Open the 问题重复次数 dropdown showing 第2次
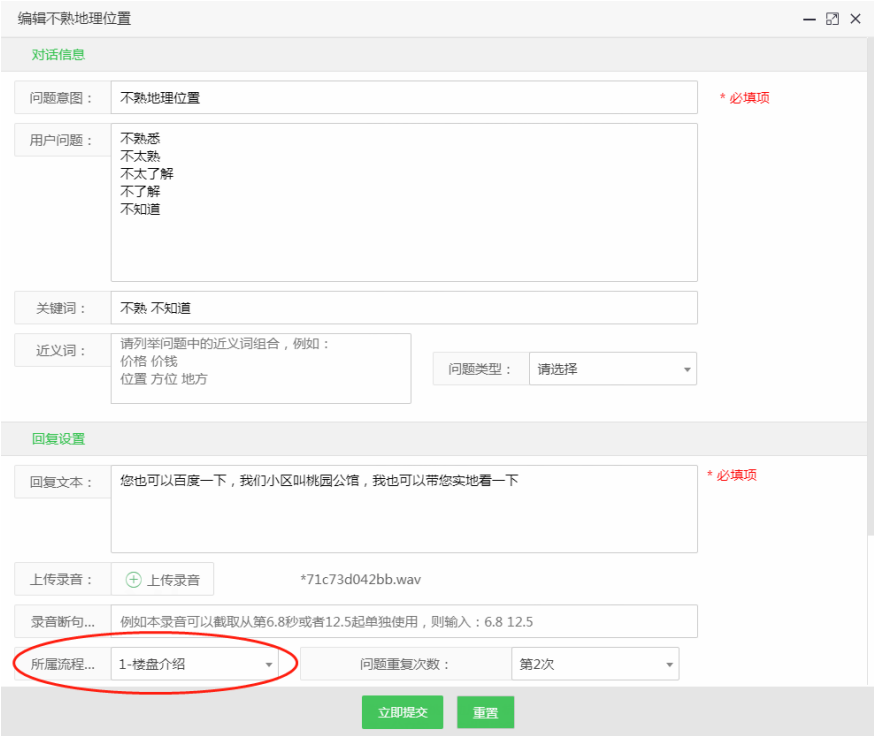 pyautogui.click(x=594, y=664)
